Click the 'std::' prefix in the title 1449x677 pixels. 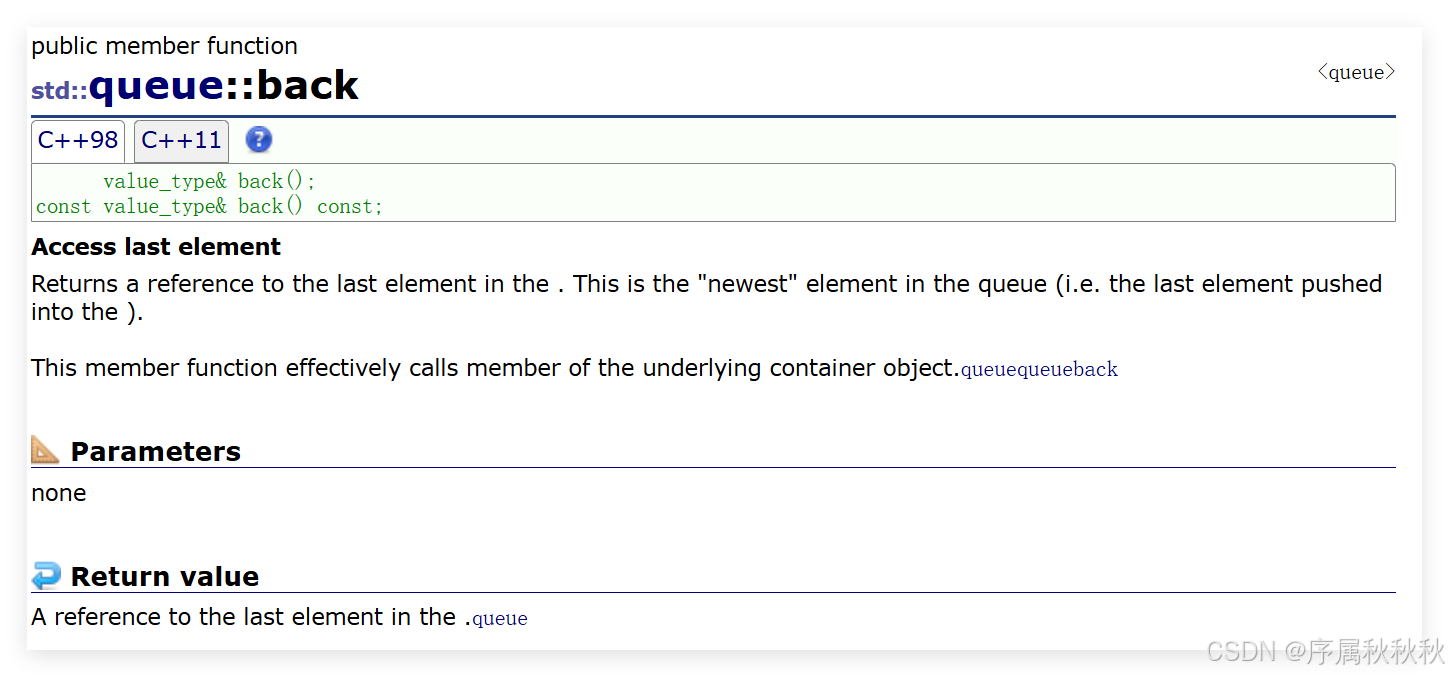click(x=60, y=91)
